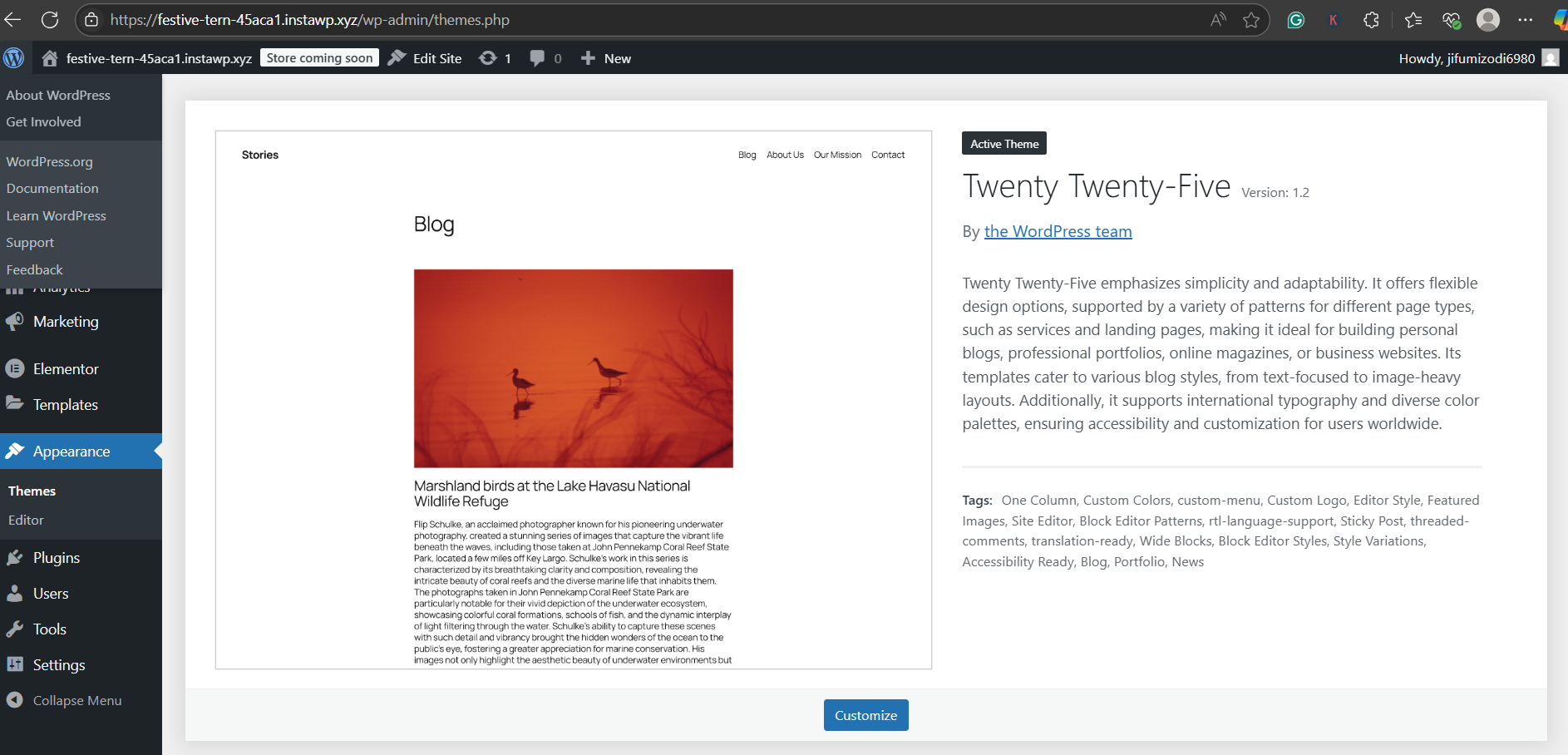Viewport: 1568px width, 755px height.
Task: Bookmark page with the star icon
Action: point(1251,20)
